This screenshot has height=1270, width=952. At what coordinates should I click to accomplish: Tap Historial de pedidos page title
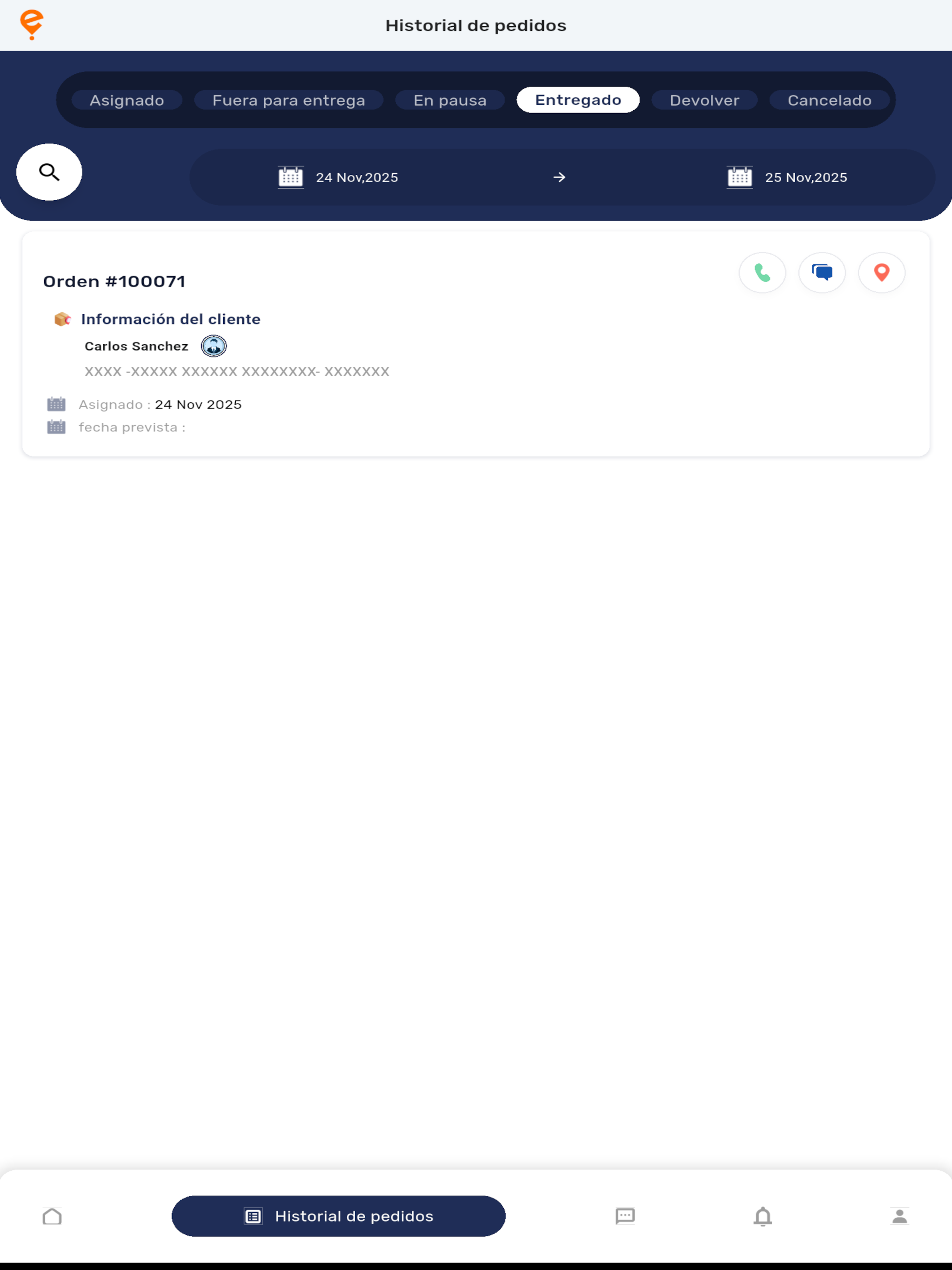pyautogui.click(x=476, y=25)
